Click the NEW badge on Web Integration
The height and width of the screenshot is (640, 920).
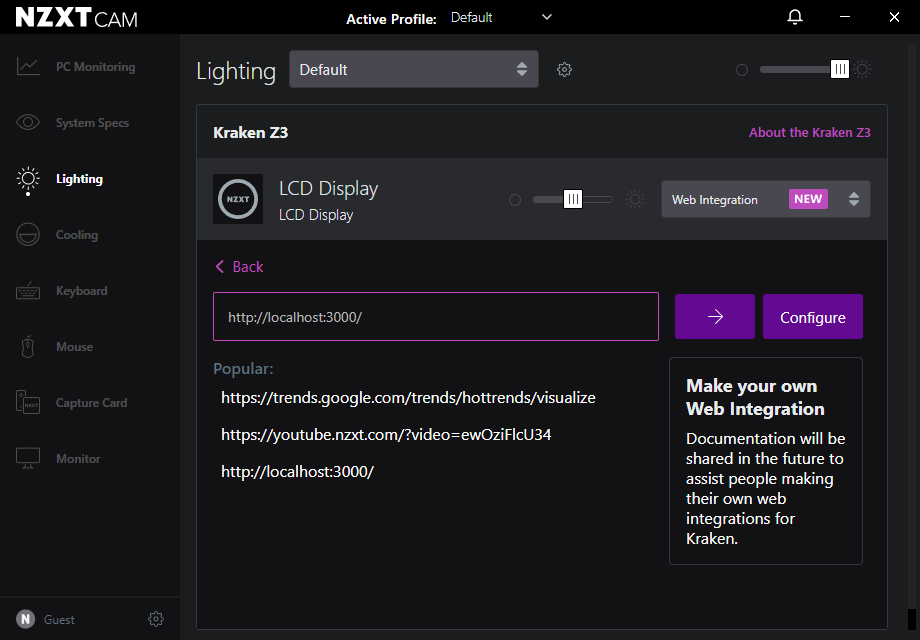pos(808,199)
